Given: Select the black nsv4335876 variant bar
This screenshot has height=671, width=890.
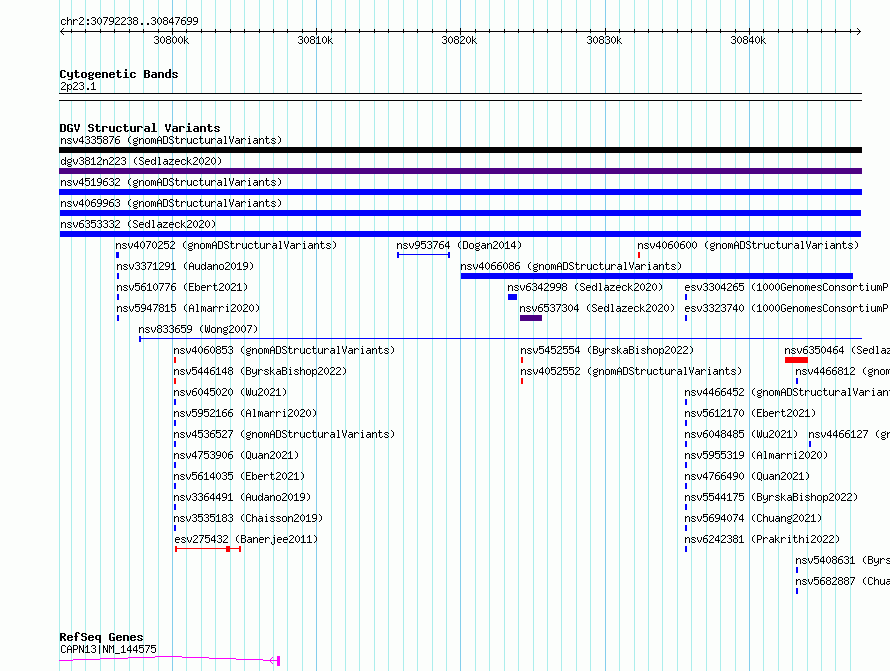Looking at the screenshot, I should click(460, 150).
